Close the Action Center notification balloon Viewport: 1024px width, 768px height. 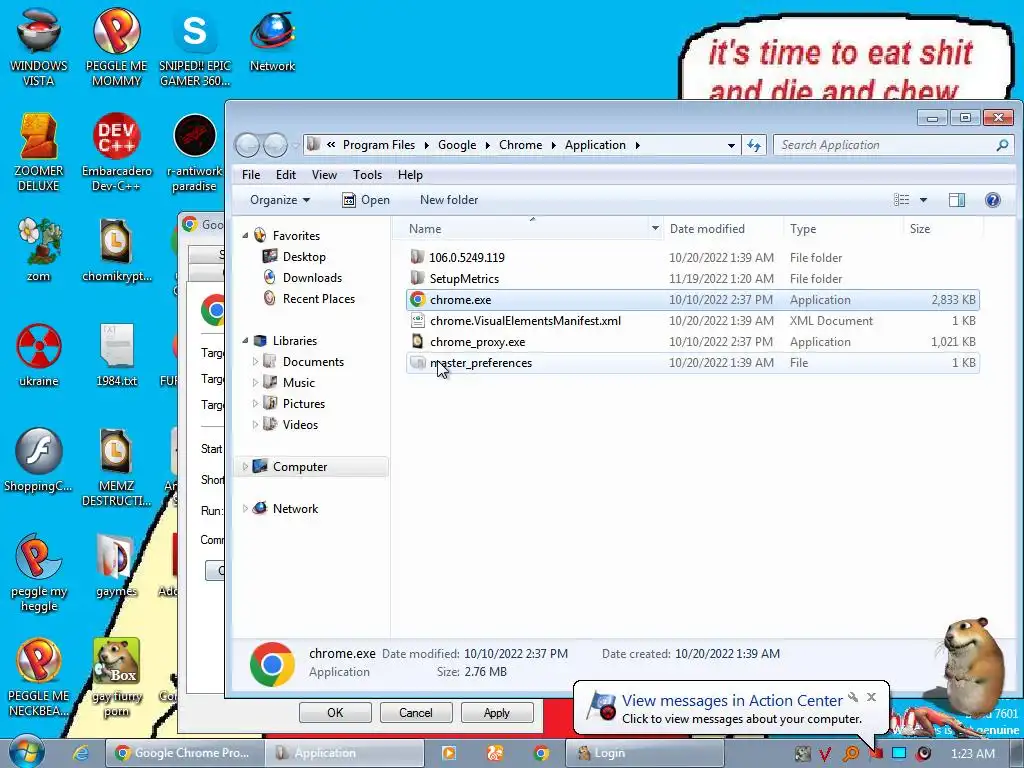(871, 697)
